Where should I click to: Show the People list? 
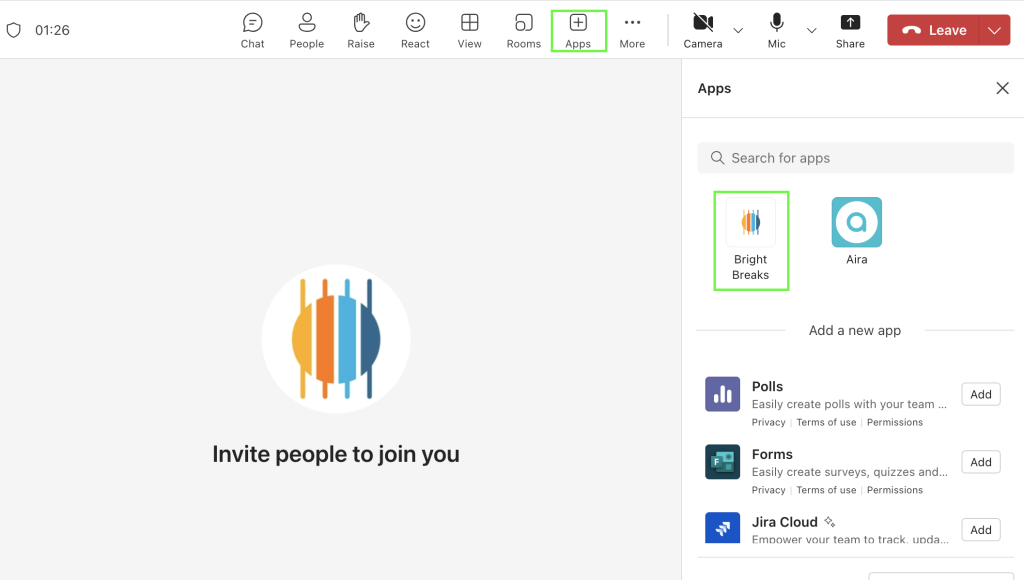coord(306,30)
